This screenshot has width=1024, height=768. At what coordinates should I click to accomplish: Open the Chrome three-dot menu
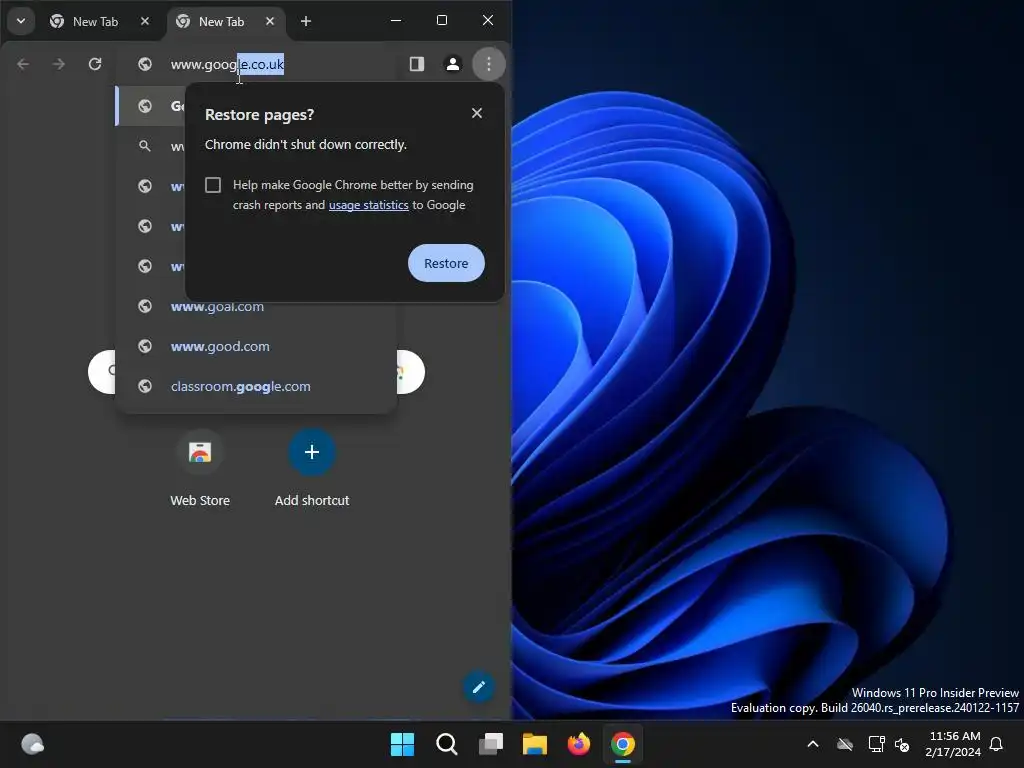click(488, 64)
